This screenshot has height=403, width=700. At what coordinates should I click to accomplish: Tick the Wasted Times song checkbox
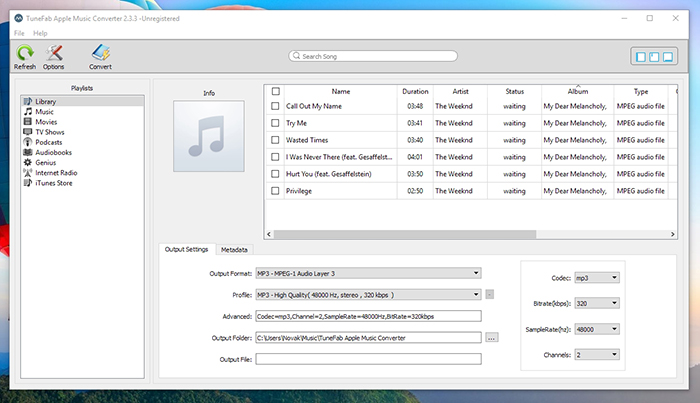(275, 139)
